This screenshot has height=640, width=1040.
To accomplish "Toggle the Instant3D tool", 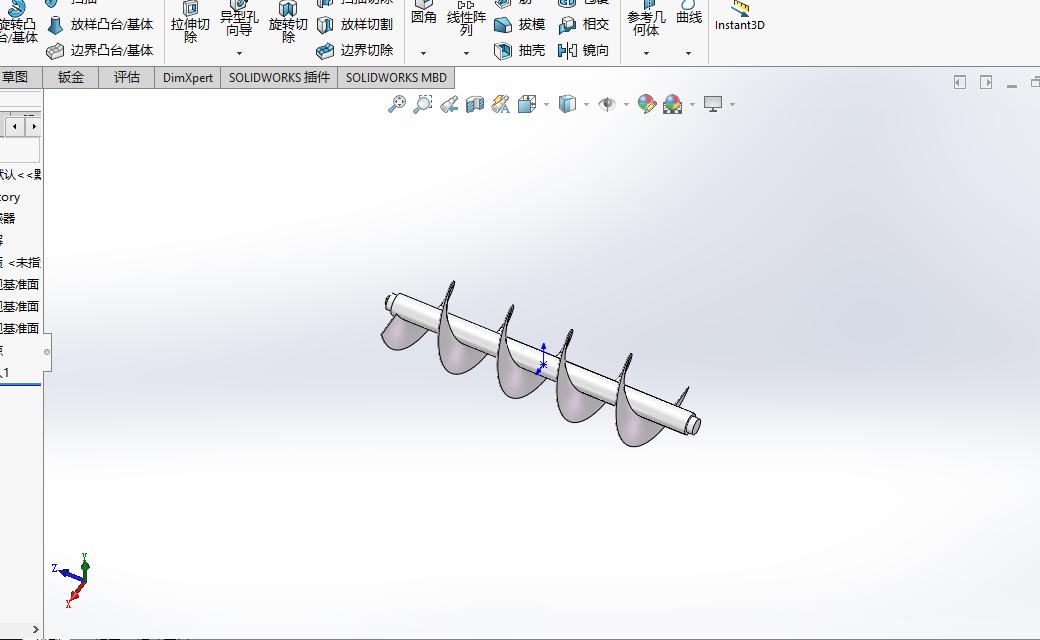I will click(x=740, y=17).
